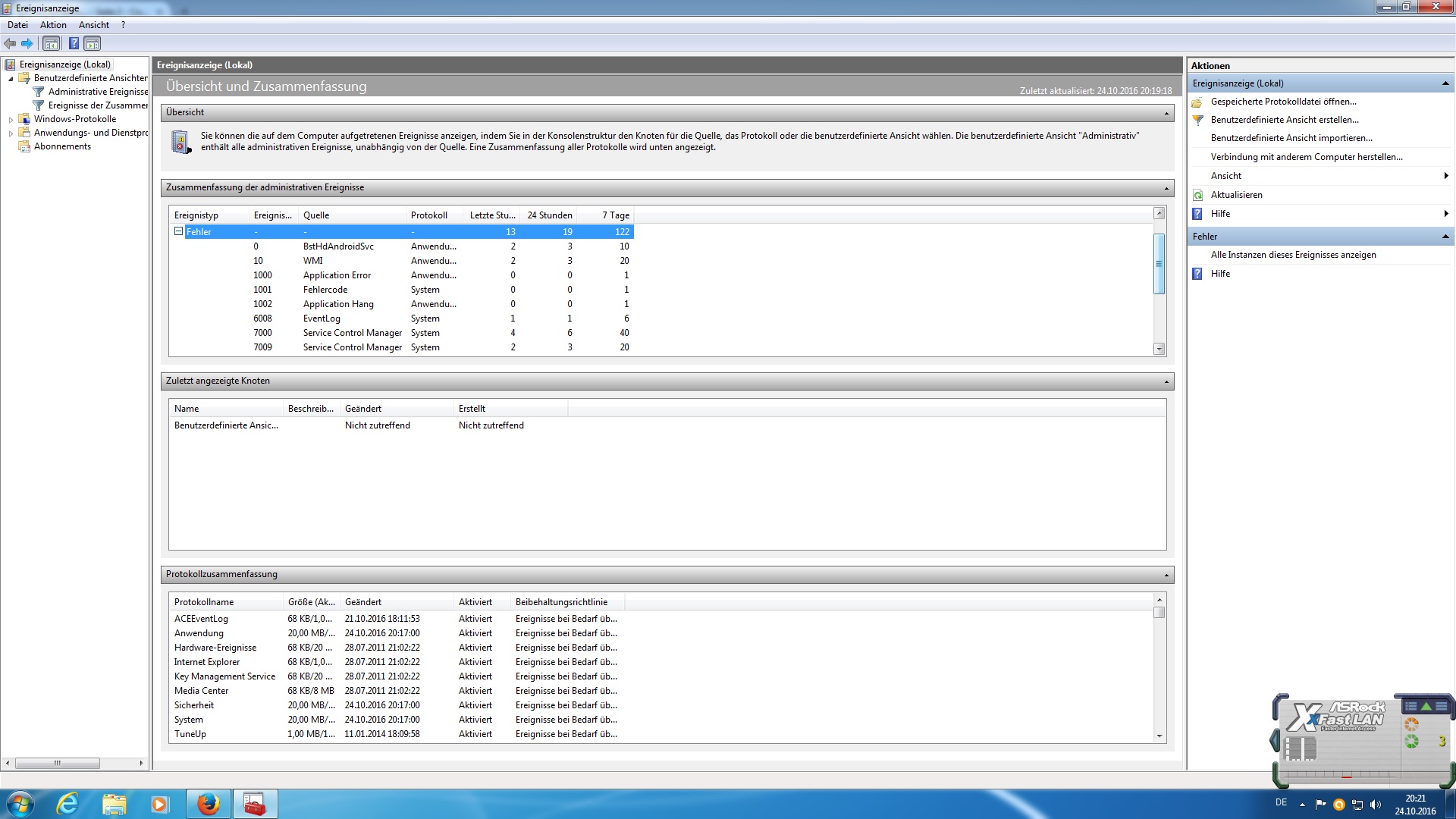
Task: Expand the Windows-Protokolle tree node
Action: [11, 120]
